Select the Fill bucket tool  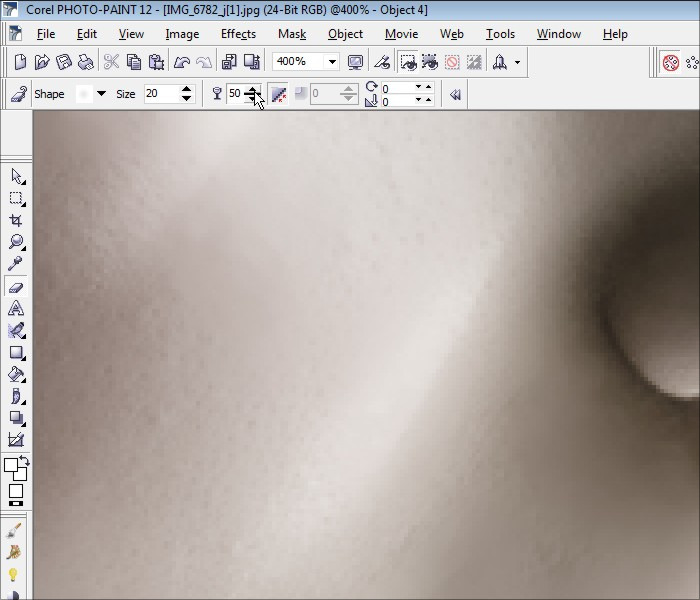17,374
